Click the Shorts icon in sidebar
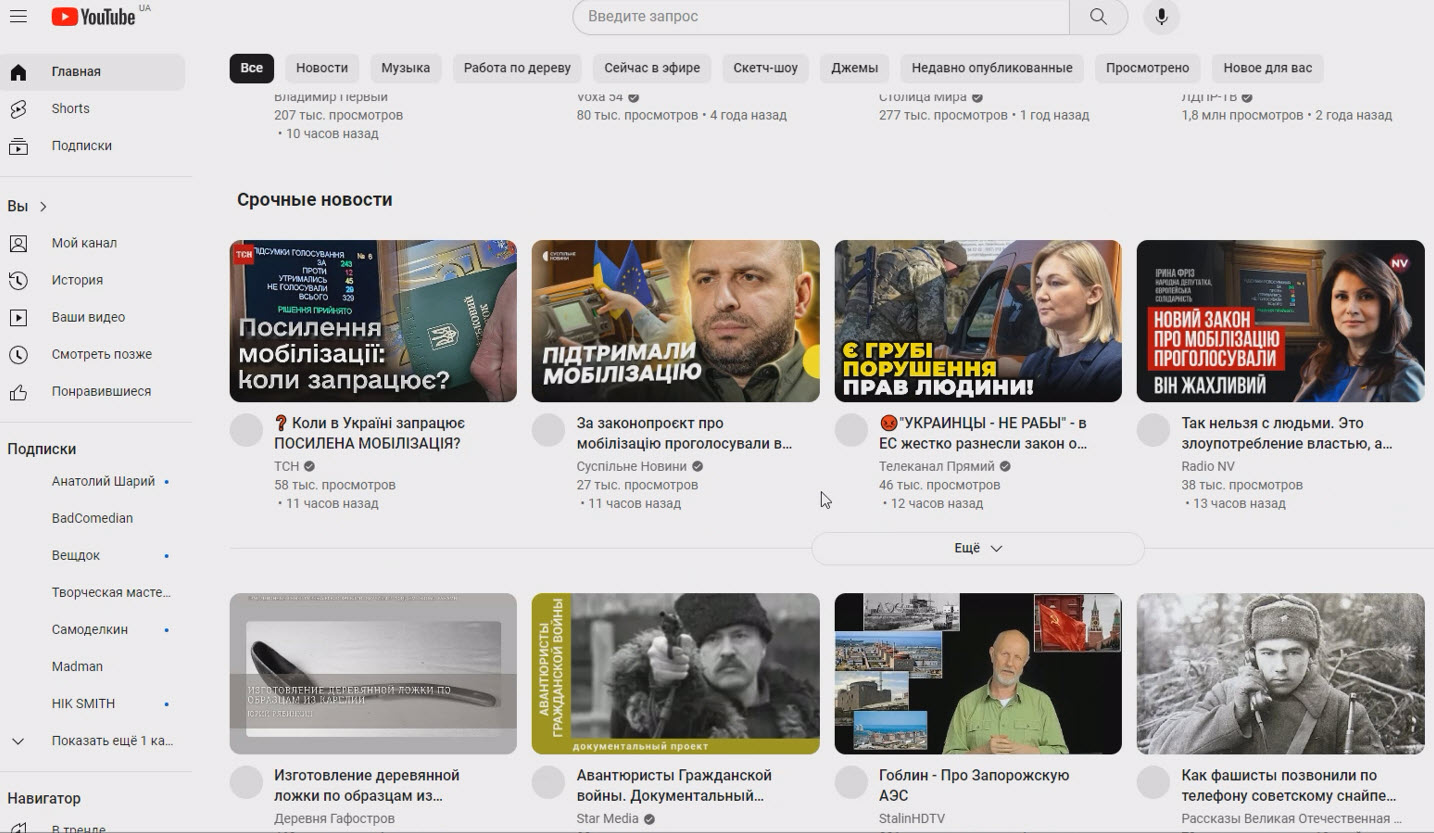The width and height of the screenshot is (1434, 833). pyautogui.click(x=18, y=109)
